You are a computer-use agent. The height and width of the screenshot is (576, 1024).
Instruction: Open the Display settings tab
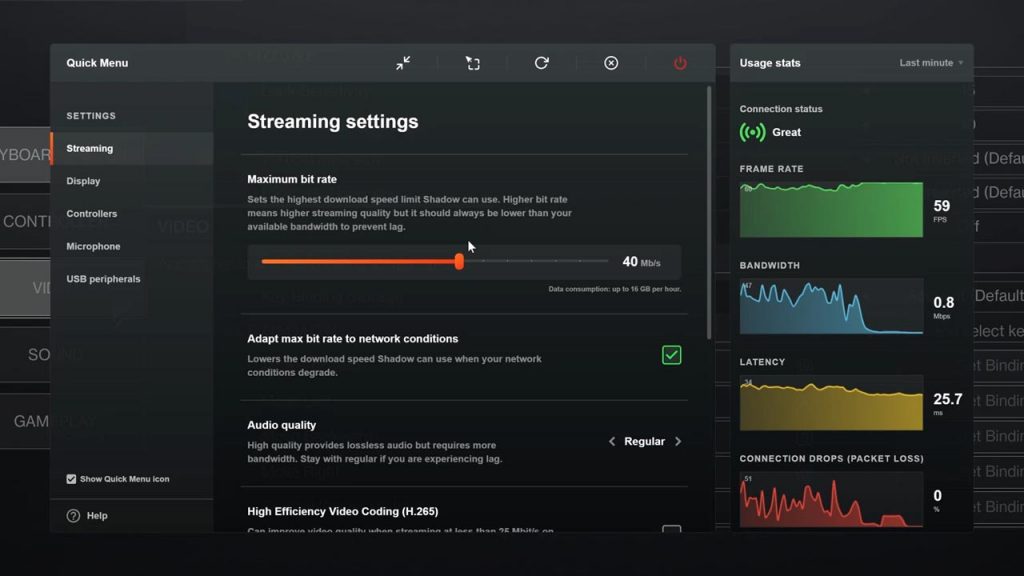132,181
